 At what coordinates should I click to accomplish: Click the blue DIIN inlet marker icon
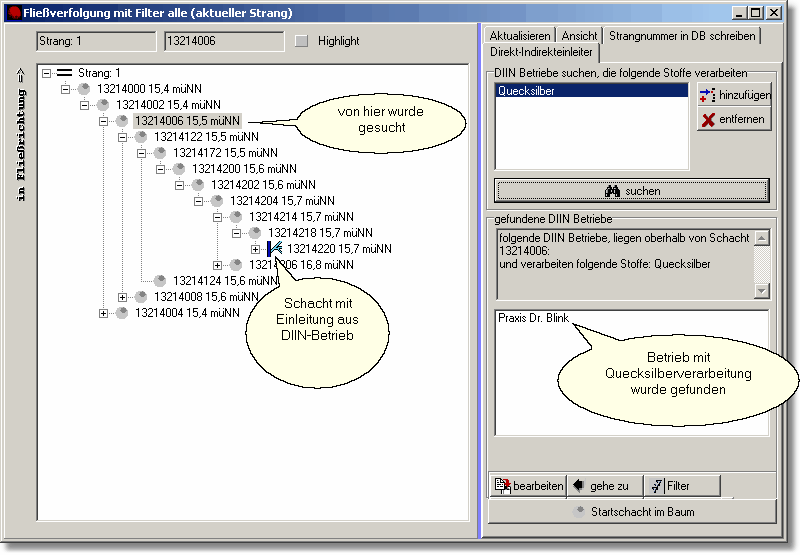point(274,248)
